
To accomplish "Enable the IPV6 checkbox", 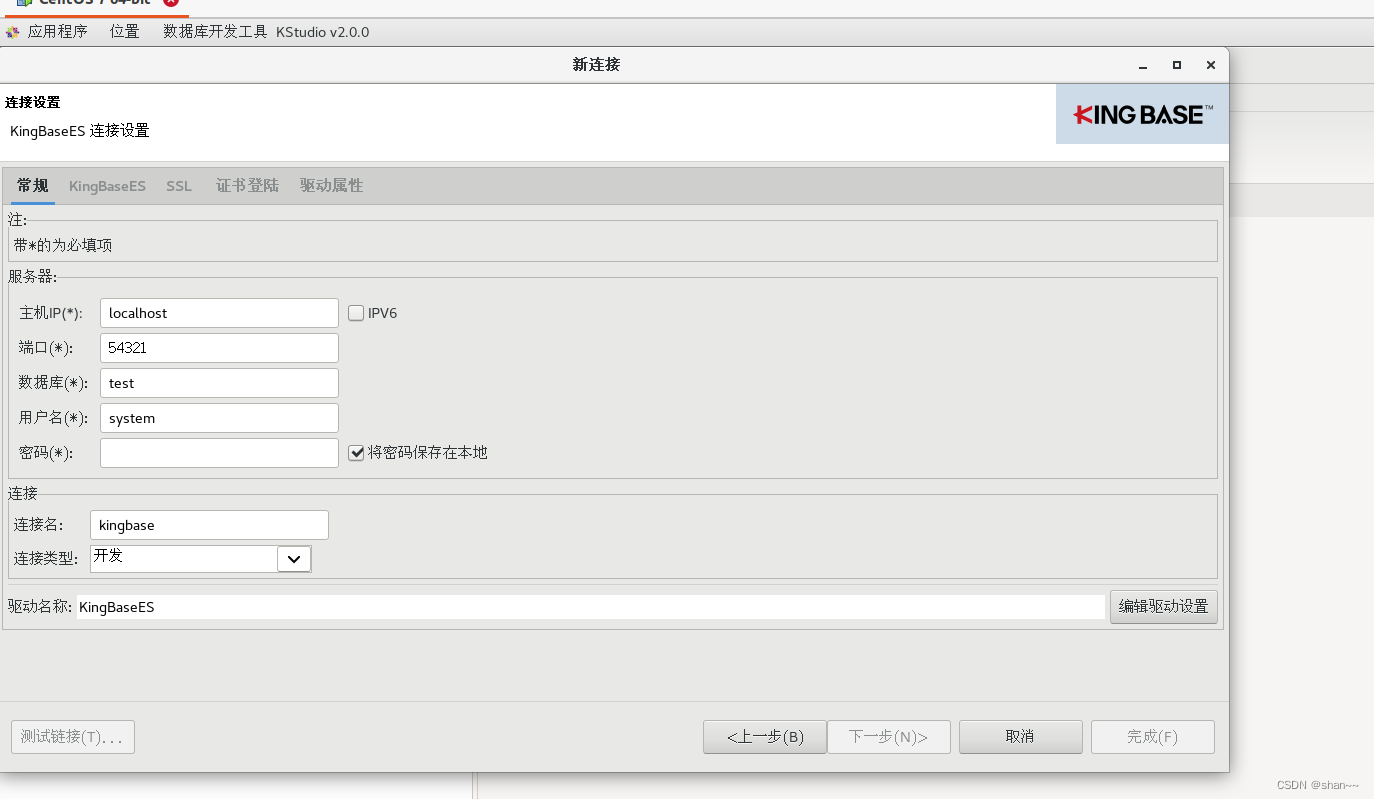I will [356, 313].
